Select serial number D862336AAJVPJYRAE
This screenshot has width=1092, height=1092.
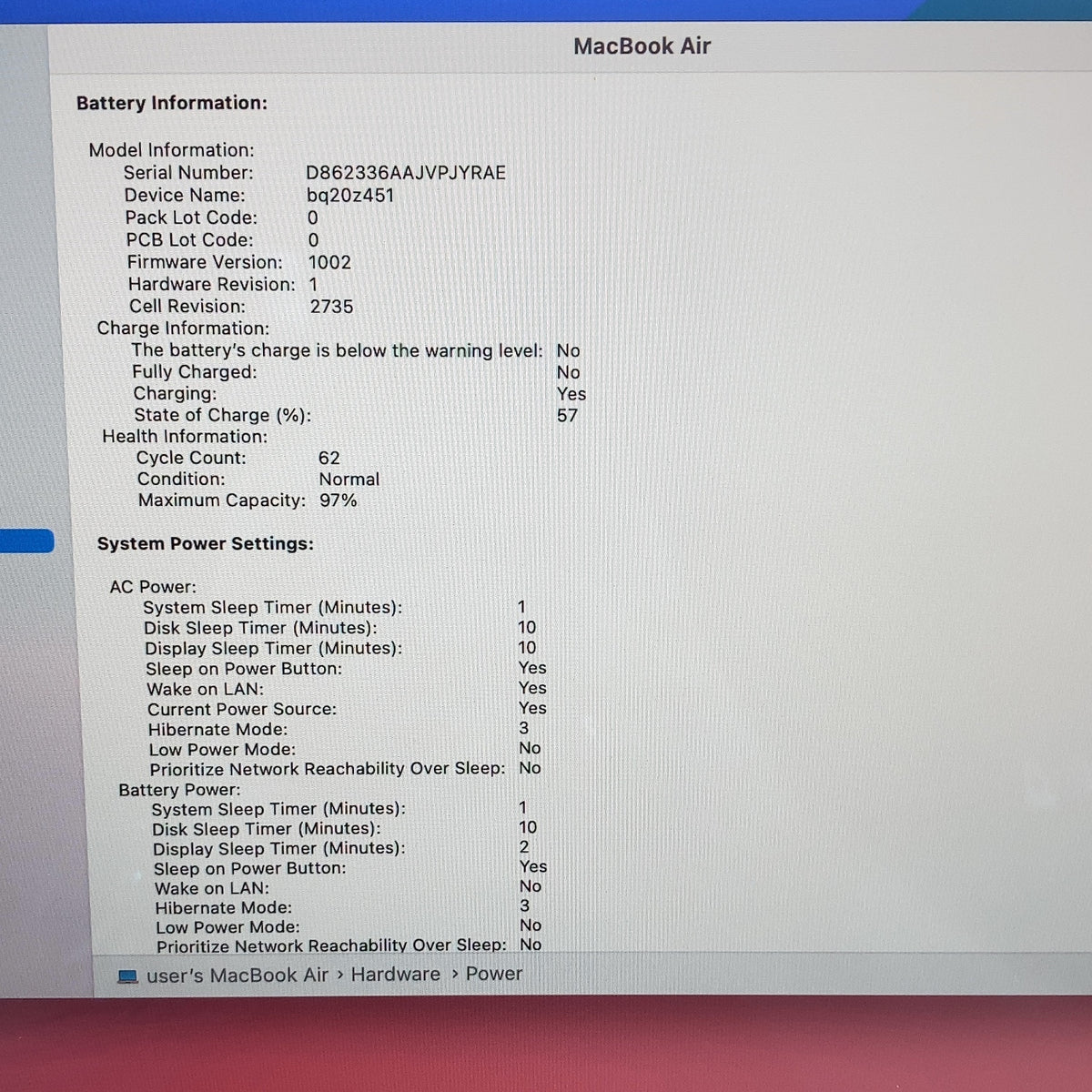(406, 173)
